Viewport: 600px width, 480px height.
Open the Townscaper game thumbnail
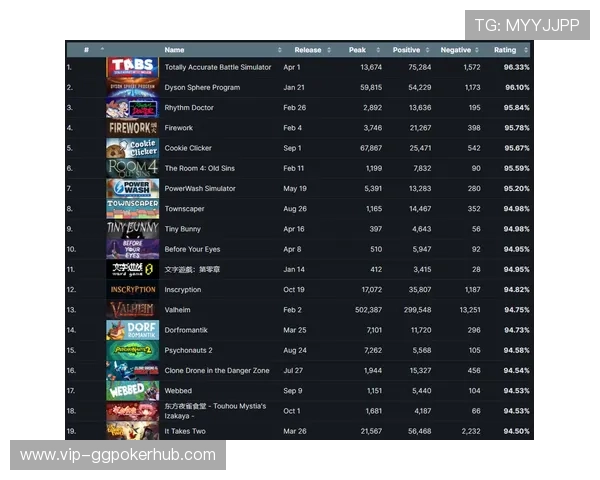tap(132, 209)
